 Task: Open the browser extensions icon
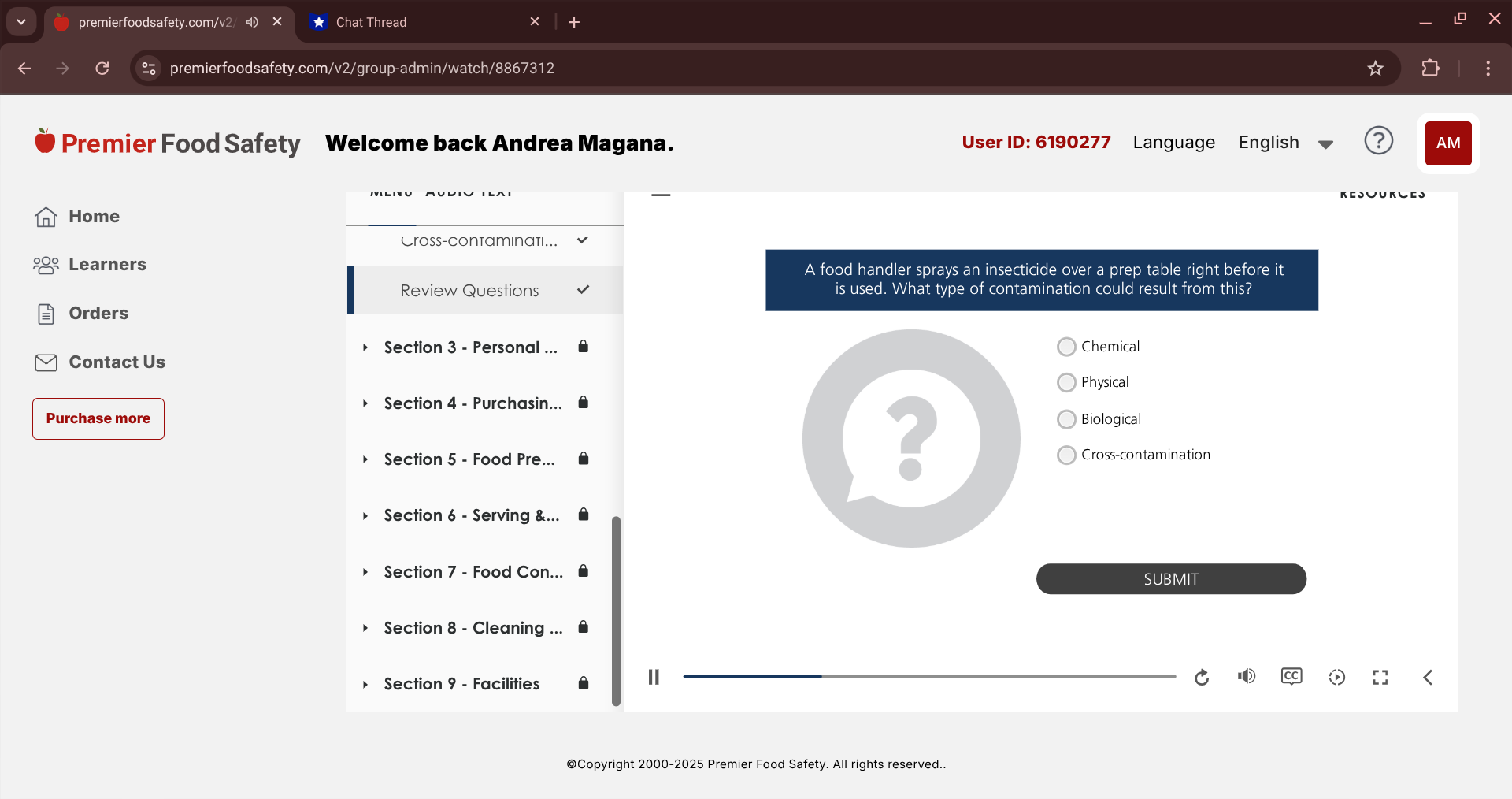coord(1431,69)
